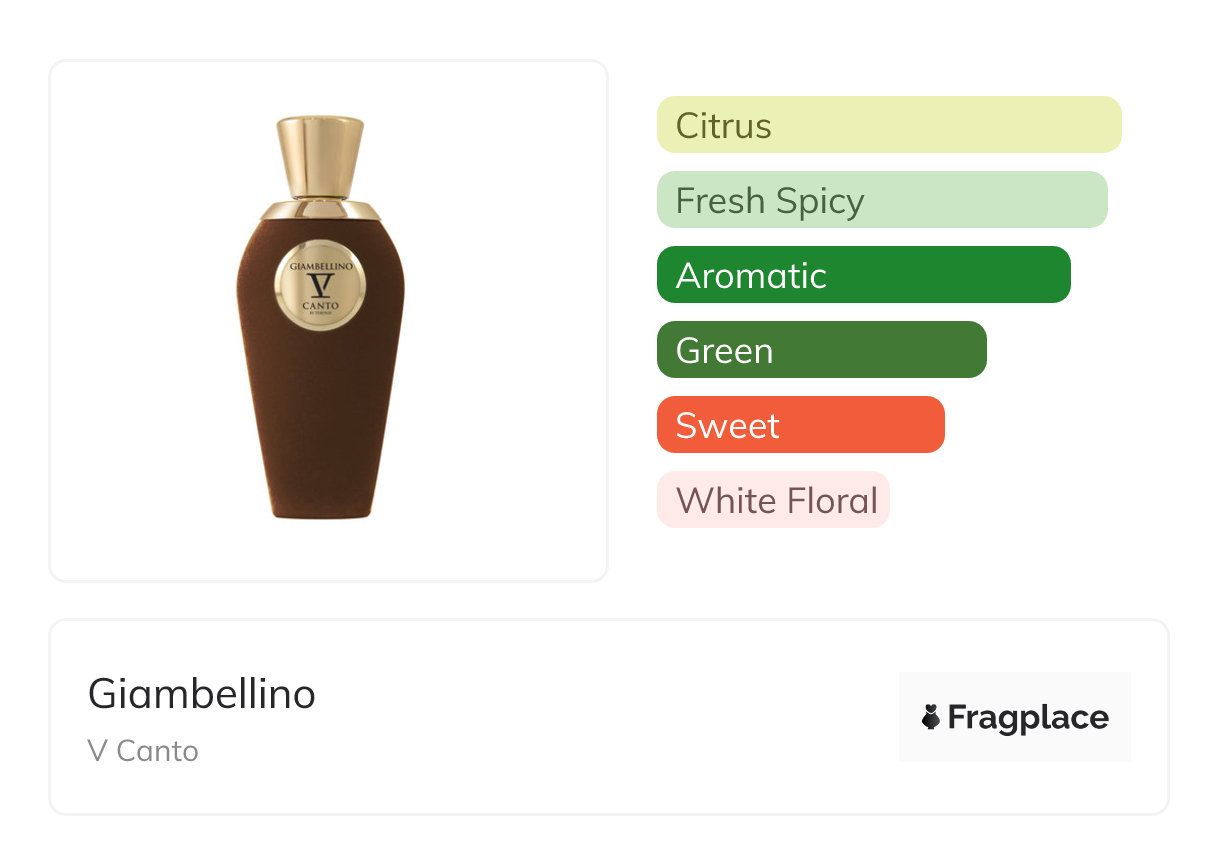Click the gold cap of the bottle

[x=320, y=155]
